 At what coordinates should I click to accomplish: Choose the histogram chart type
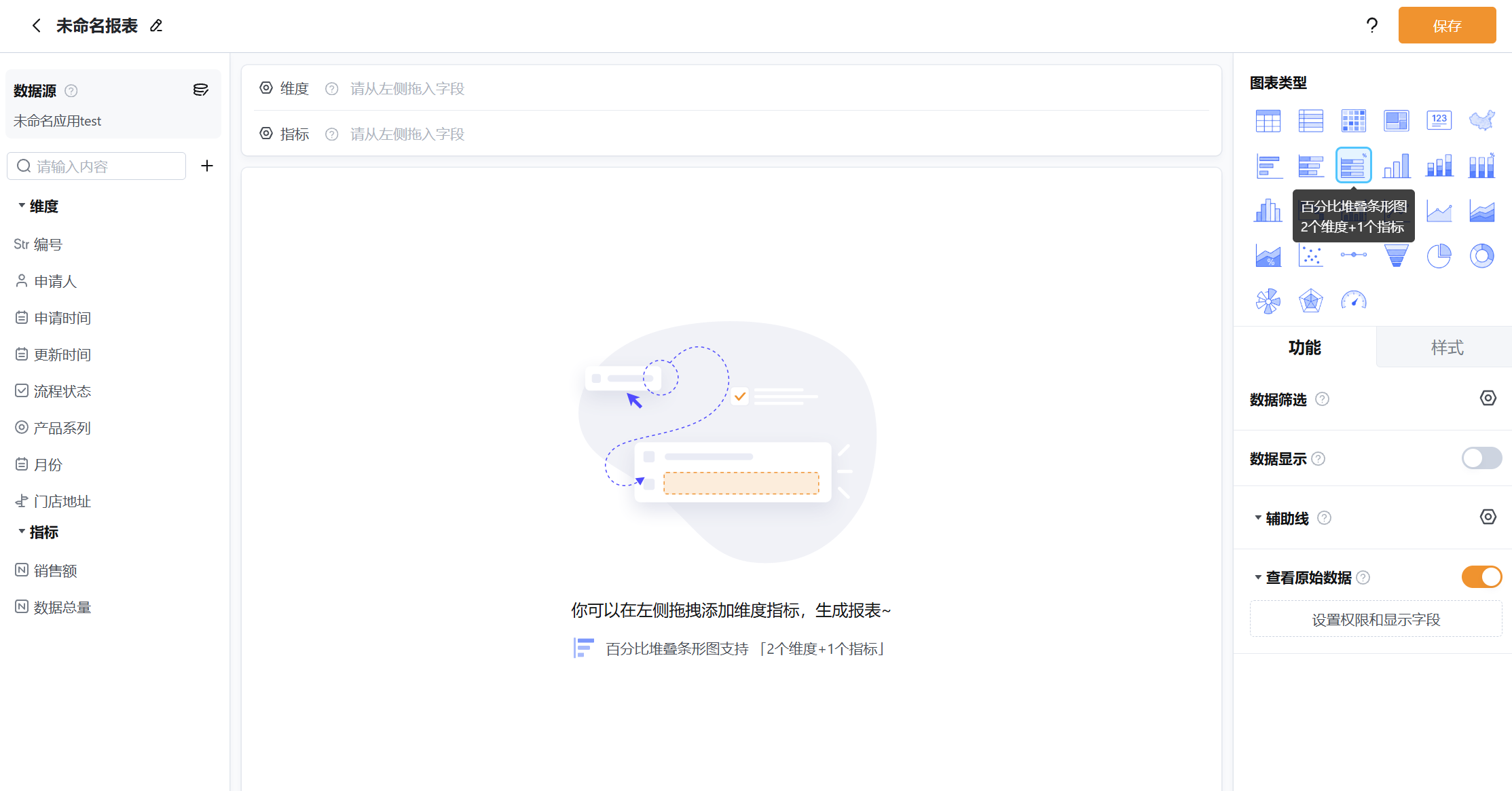[1268, 211]
